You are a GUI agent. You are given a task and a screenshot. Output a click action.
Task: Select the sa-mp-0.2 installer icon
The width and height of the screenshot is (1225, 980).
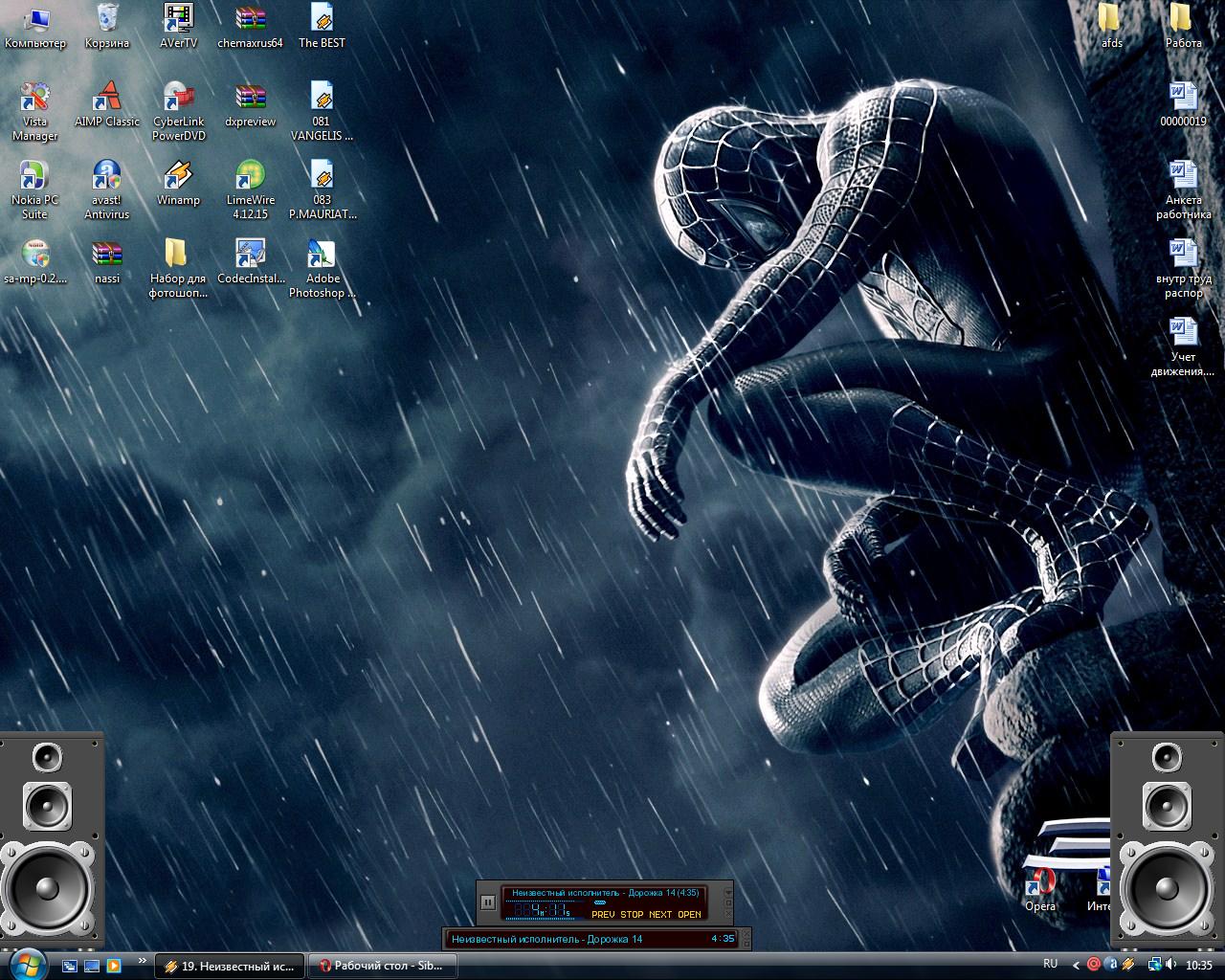tap(35, 261)
